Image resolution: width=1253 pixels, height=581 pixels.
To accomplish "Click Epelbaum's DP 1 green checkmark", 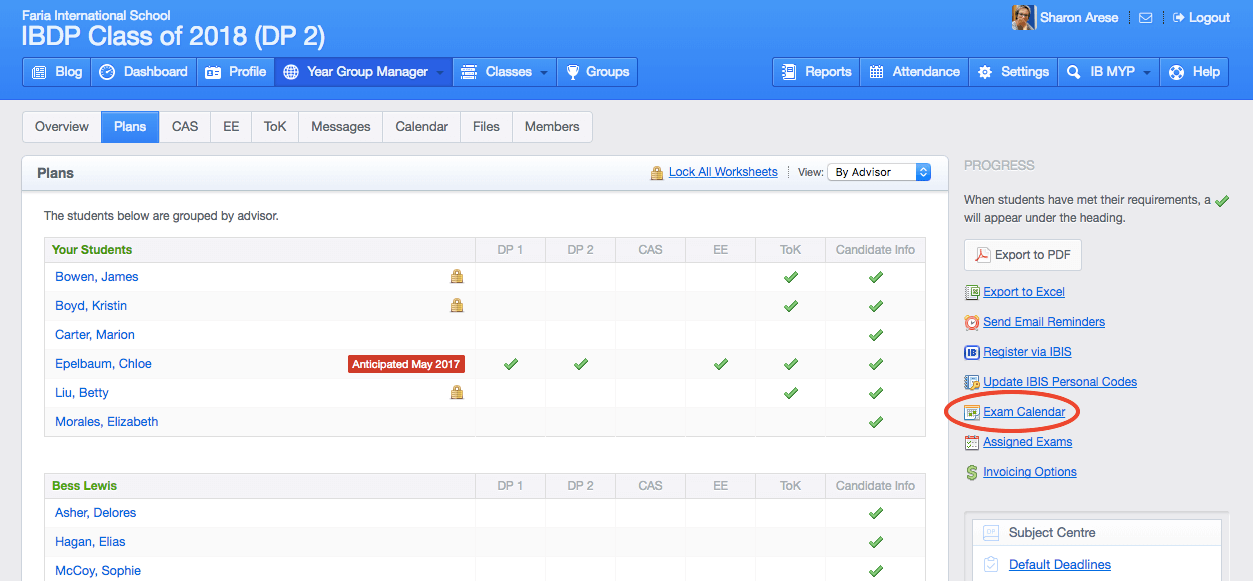I will 511,364.
